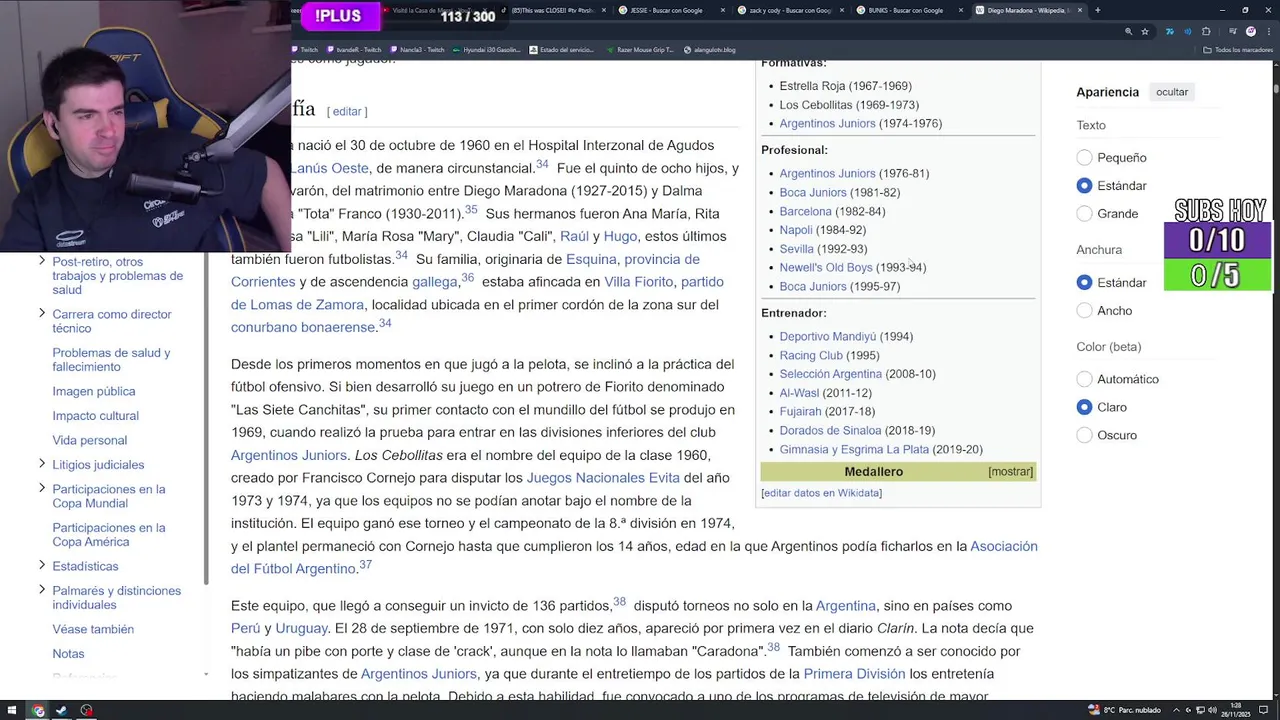Open Lanús Oeste link
The image size is (1280, 720).
(330, 168)
